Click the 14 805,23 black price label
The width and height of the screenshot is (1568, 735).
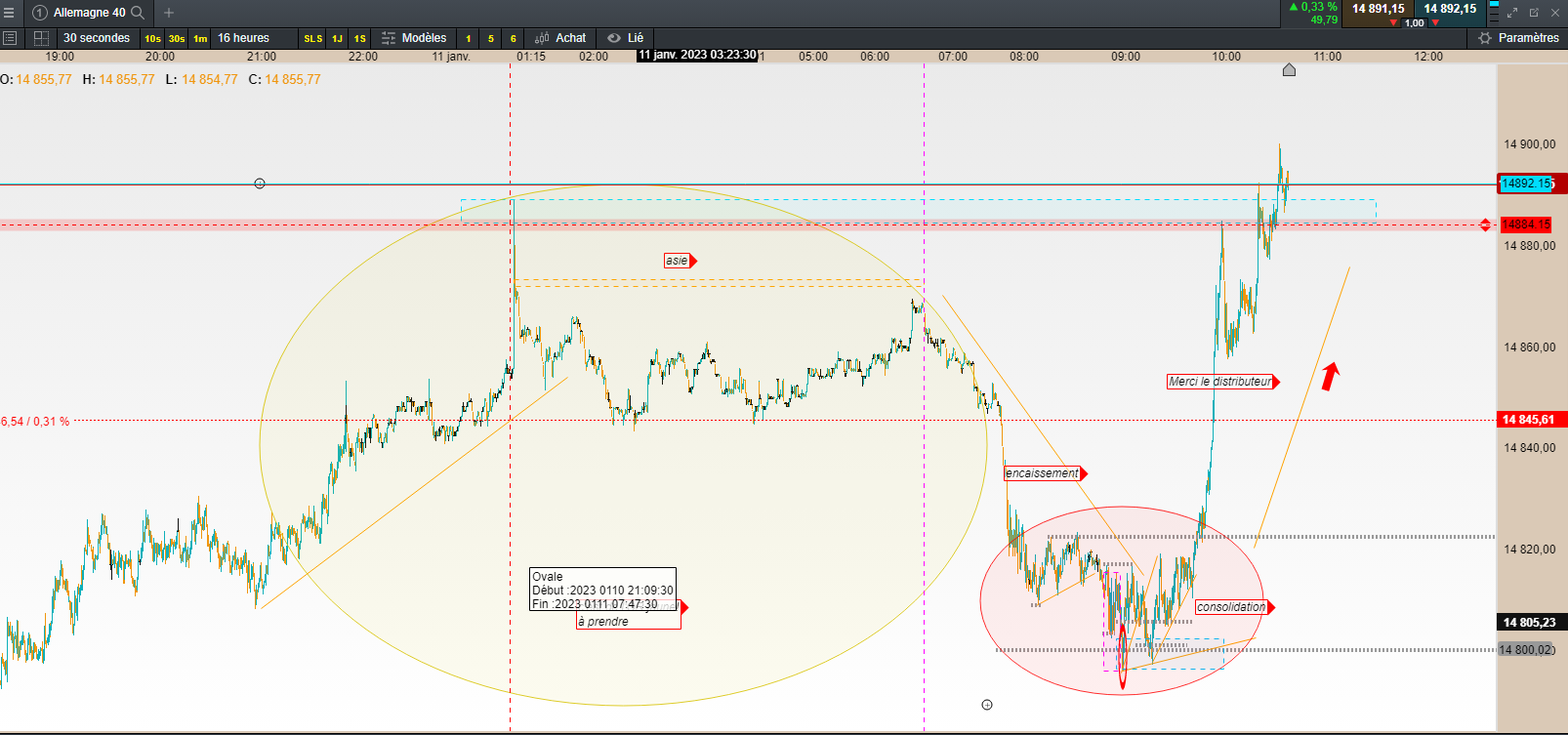point(1531,622)
